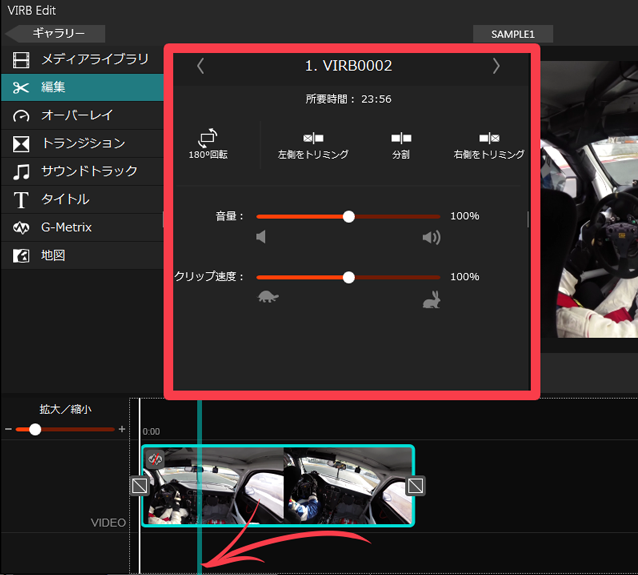Click the 1. VIRB0002 clip title
The height and width of the screenshot is (575, 638).
[348, 66]
